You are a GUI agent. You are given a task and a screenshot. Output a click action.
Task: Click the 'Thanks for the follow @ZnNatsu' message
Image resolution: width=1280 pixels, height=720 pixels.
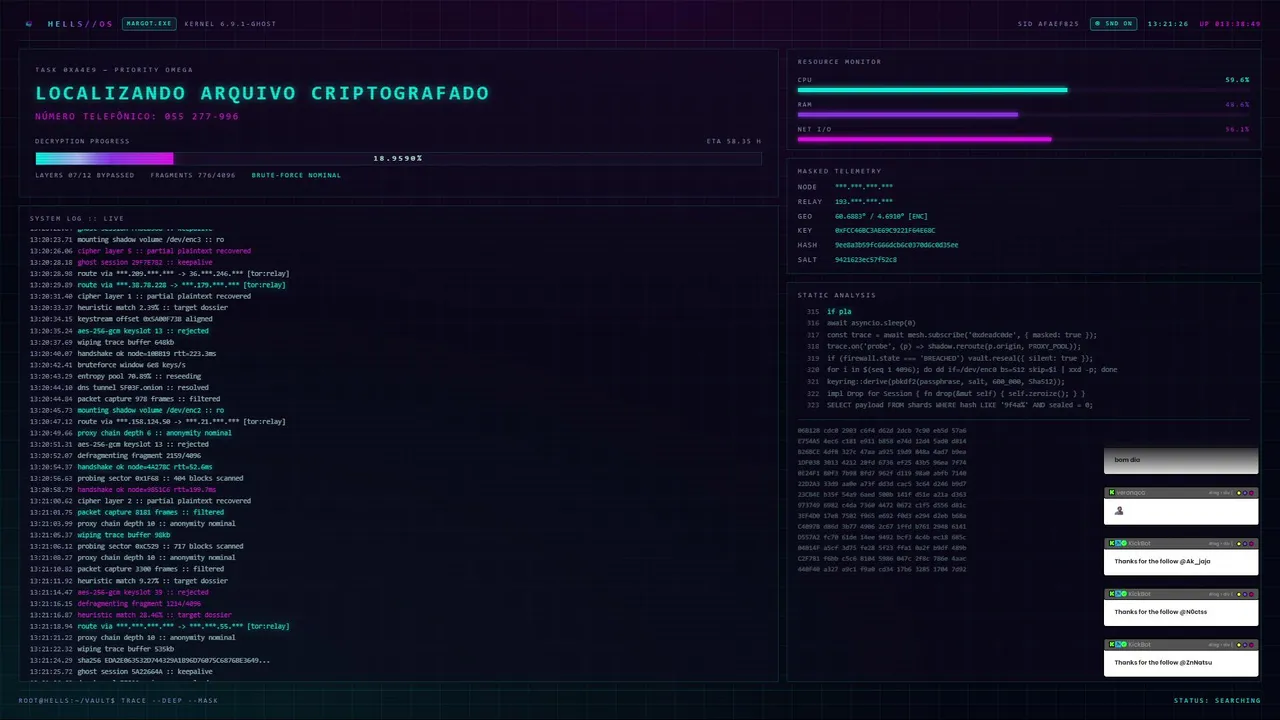click(x=1163, y=662)
